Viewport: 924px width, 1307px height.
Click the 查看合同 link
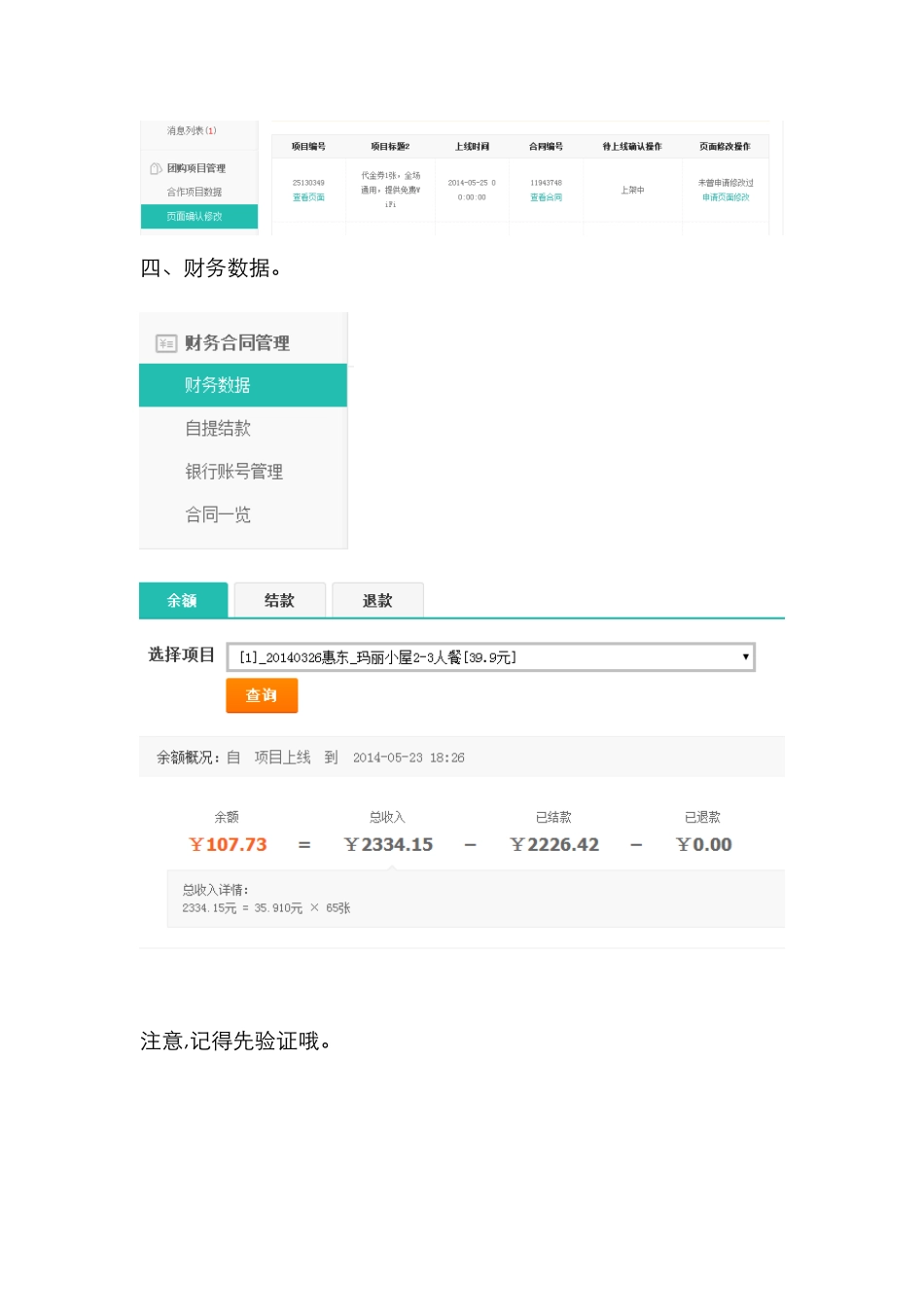(546, 197)
